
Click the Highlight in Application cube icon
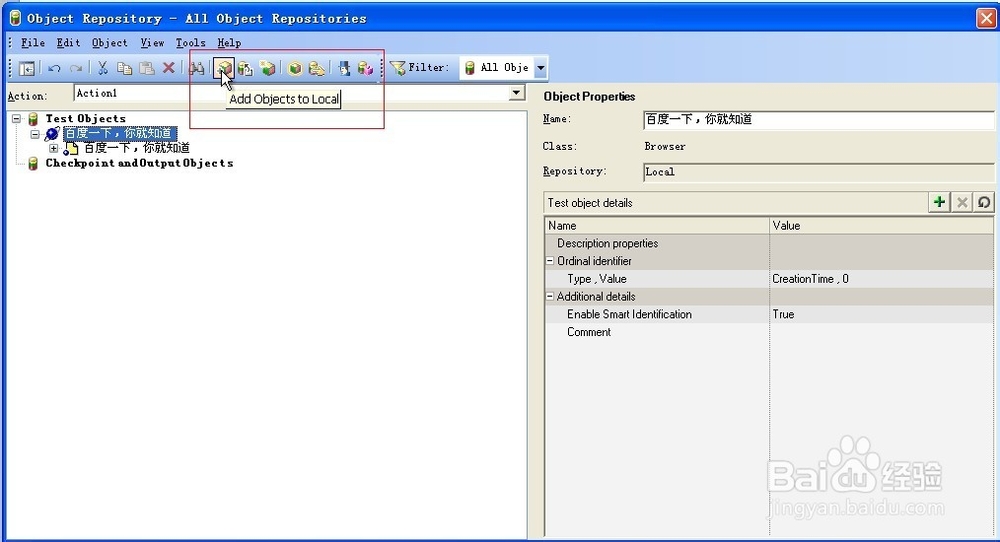295,68
